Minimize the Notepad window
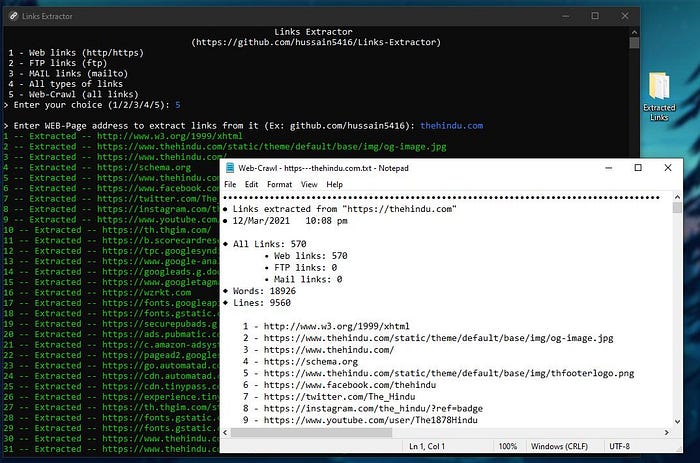This screenshot has width=700, height=463. click(608, 168)
